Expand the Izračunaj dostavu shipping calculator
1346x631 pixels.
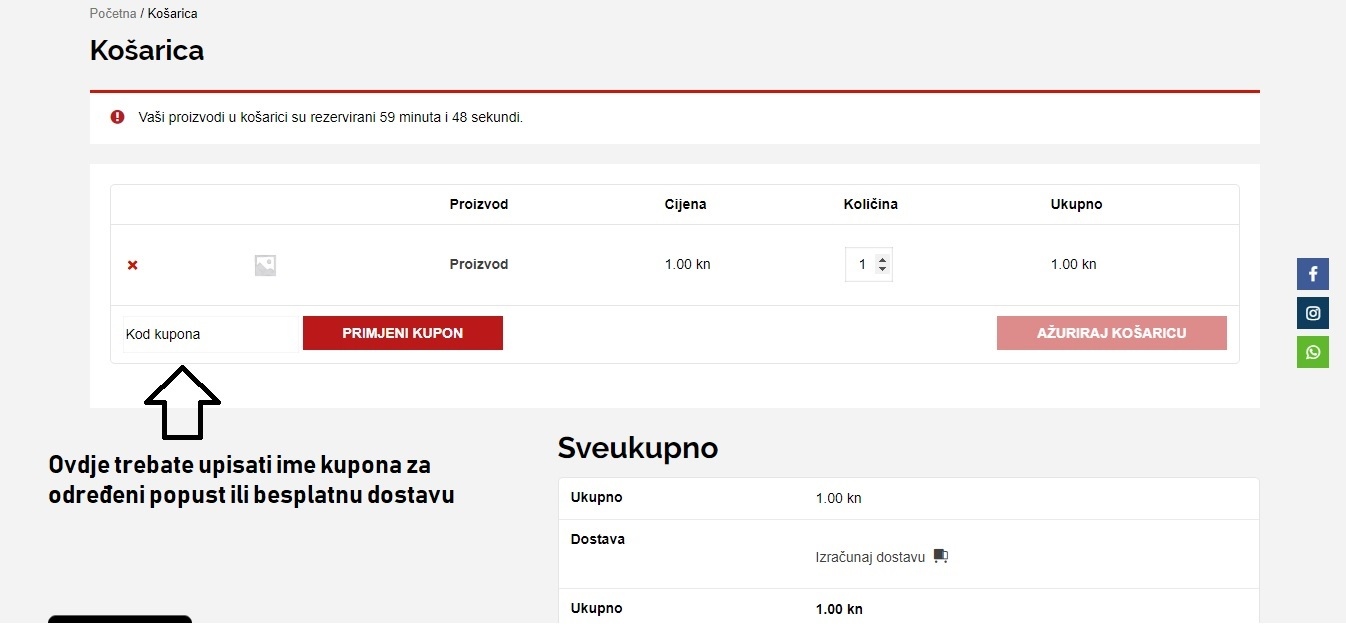(870, 557)
